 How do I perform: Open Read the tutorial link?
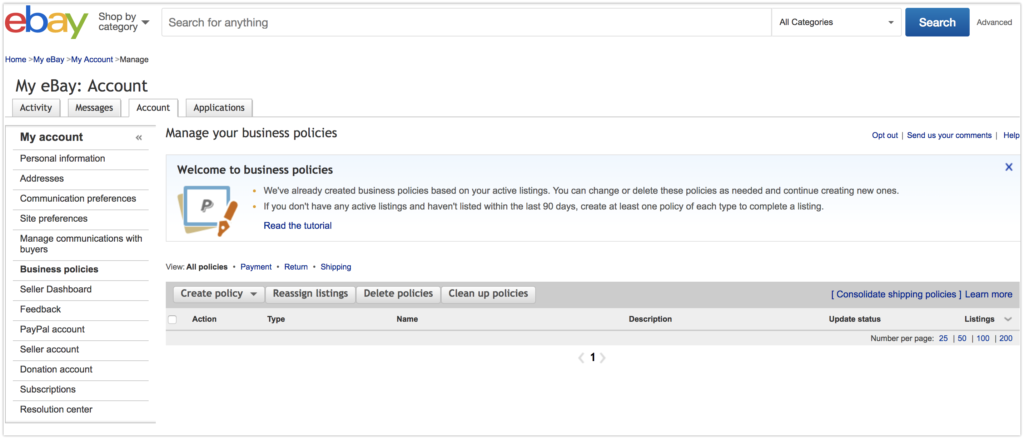click(298, 226)
